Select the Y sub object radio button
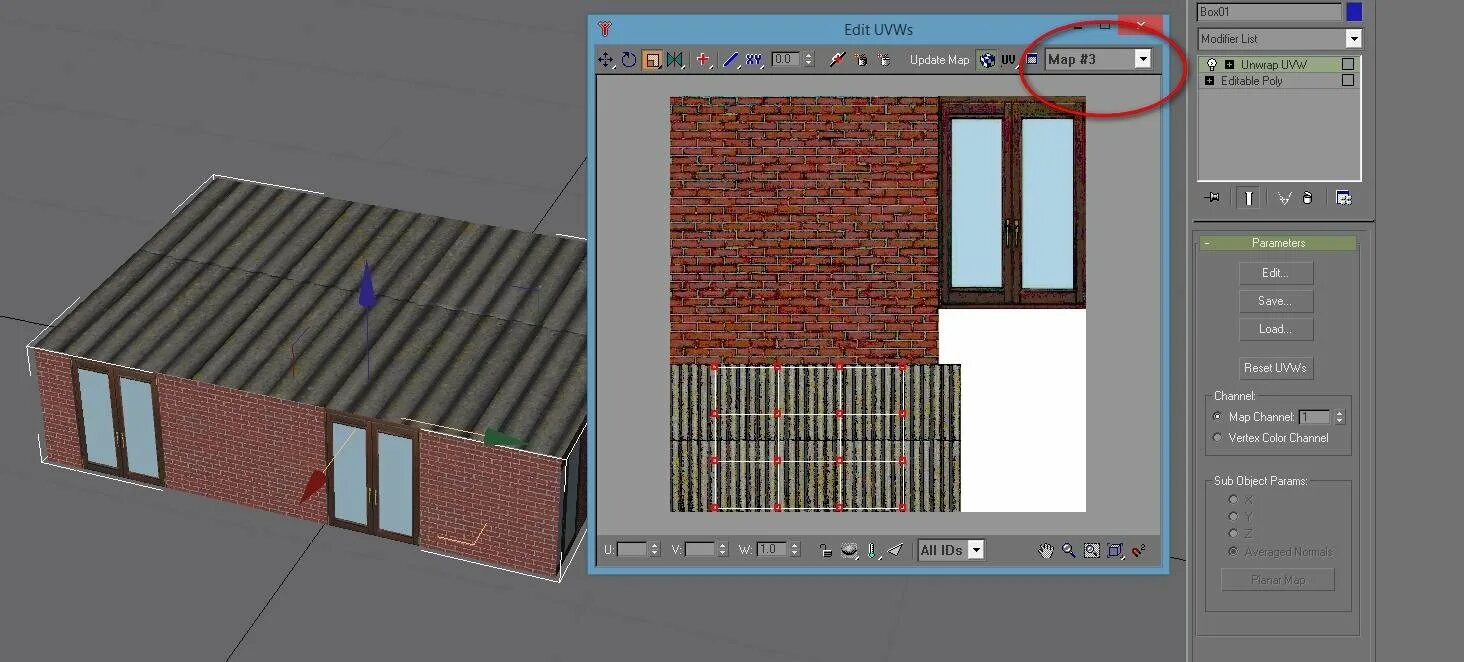 1232,516
